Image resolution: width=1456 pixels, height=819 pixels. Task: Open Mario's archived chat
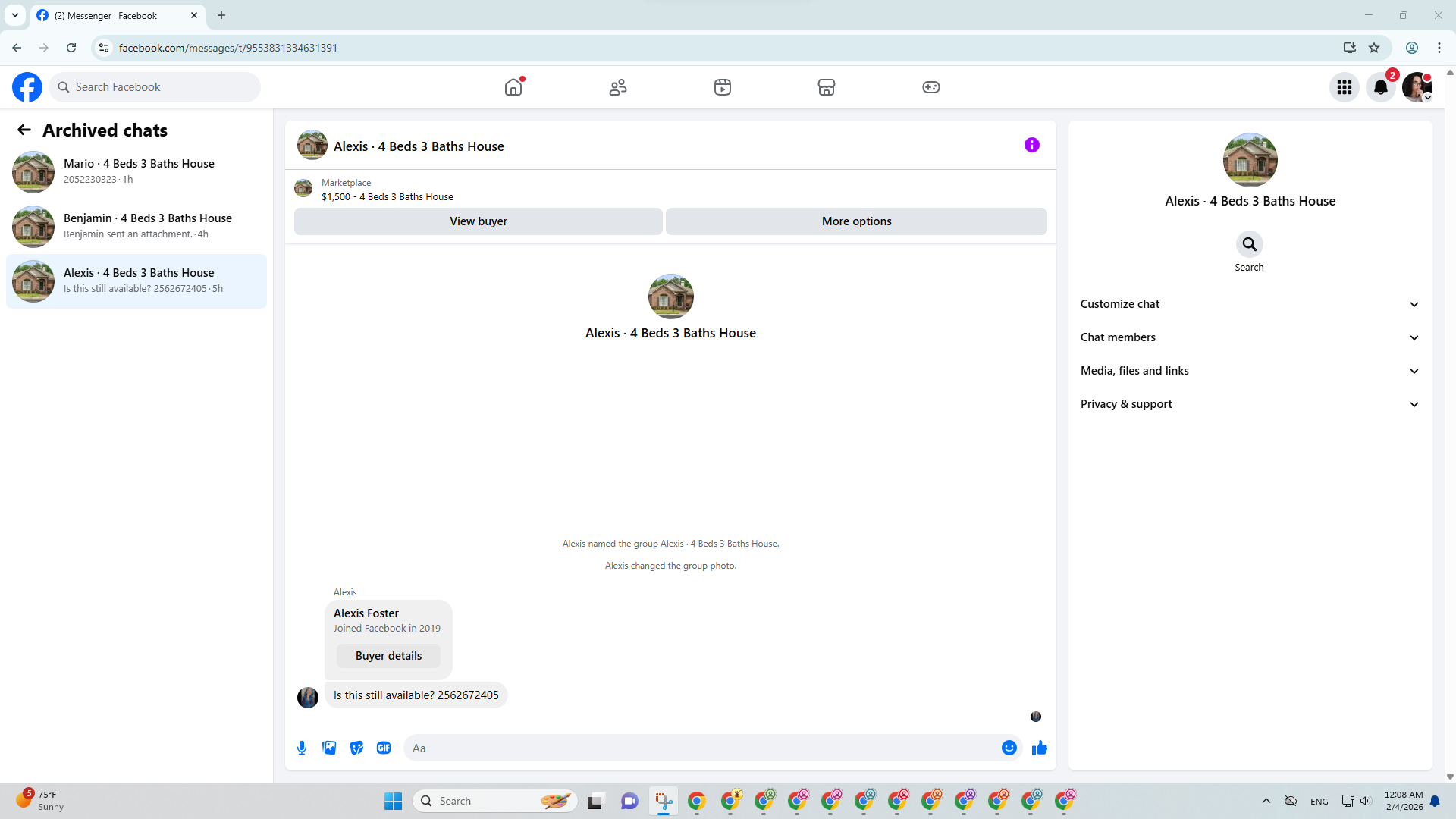(x=136, y=171)
